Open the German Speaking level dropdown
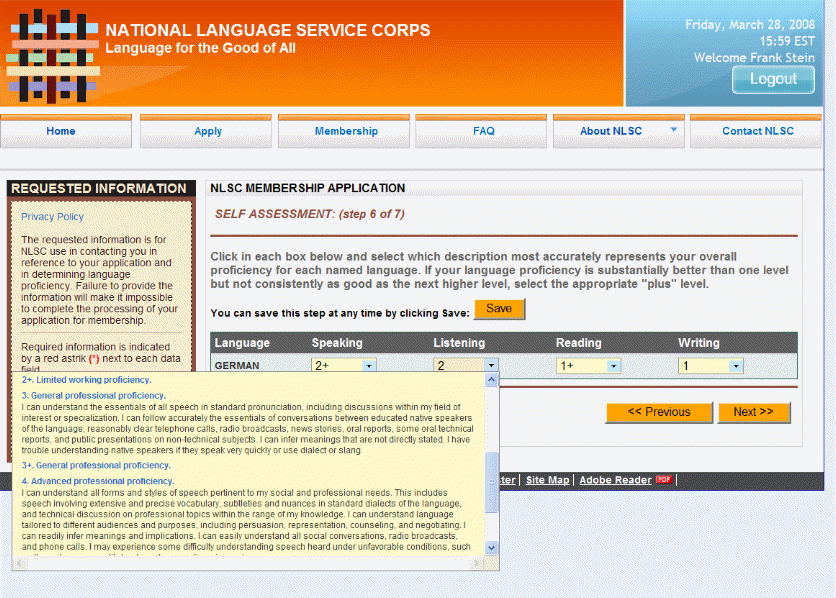The image size is (836, 598). pos(344,366)
